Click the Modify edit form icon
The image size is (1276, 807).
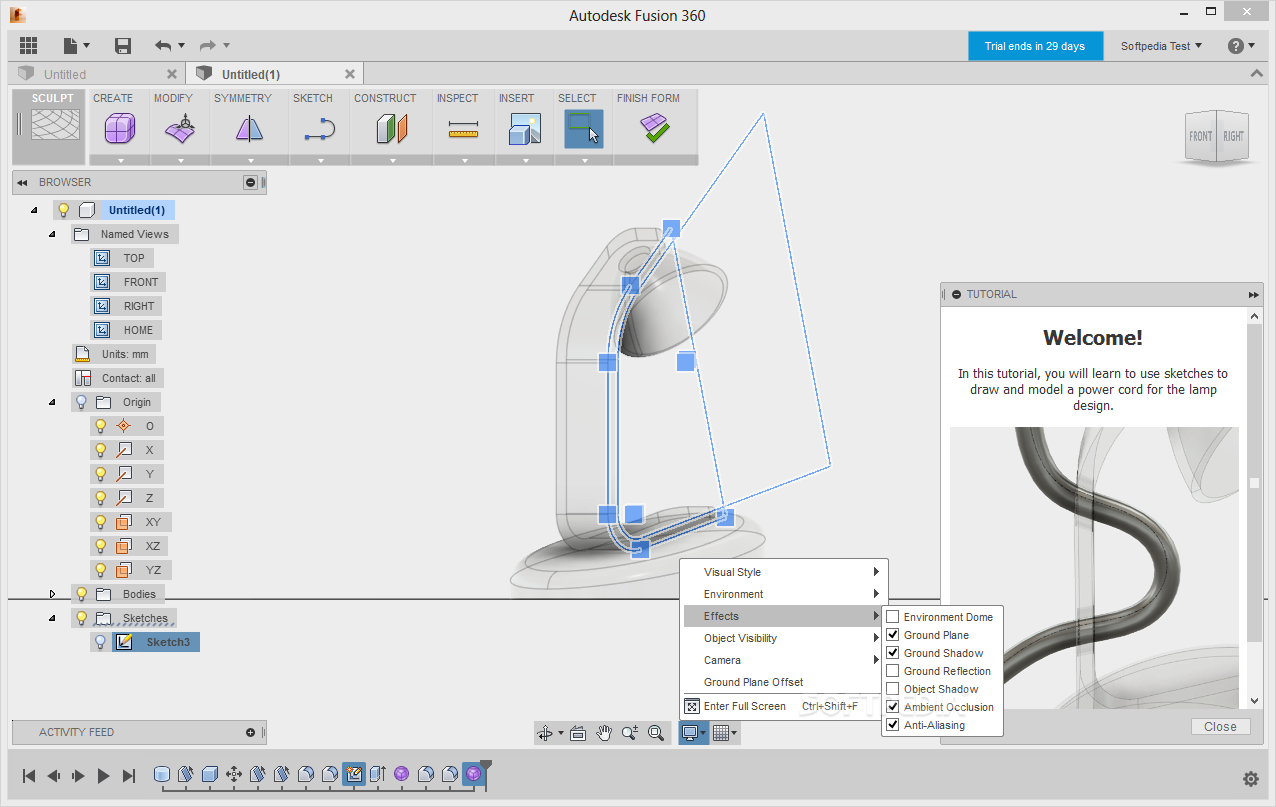180,129
